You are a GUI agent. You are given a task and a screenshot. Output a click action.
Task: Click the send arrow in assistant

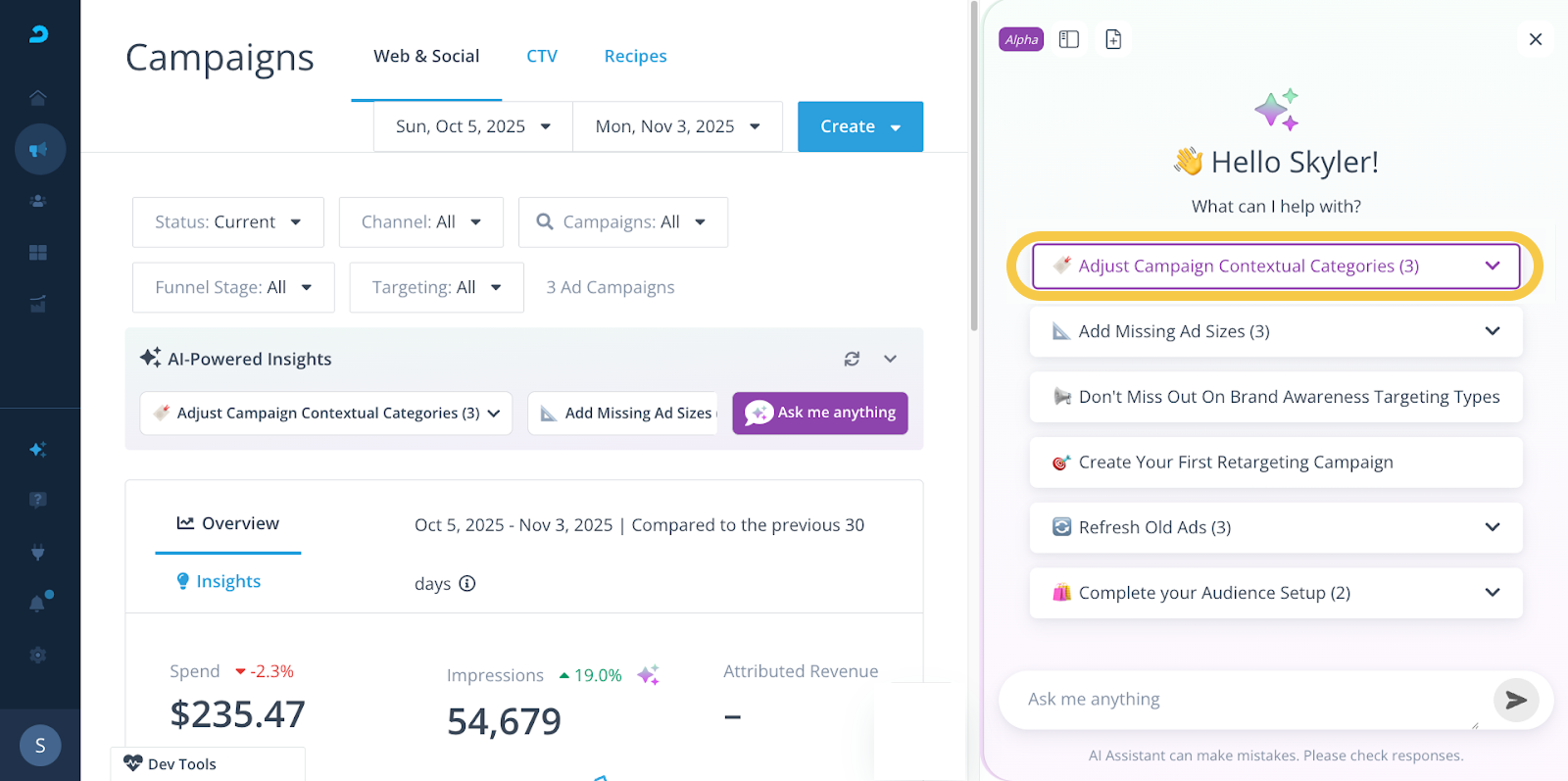coord(1516,700)
